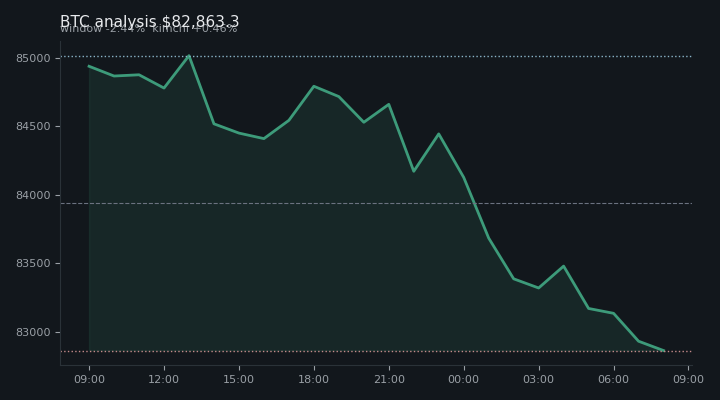Select the 83000 price axis label
This screenshot has width=720, height=400.
pyautogui.click(x=33, y=332)
